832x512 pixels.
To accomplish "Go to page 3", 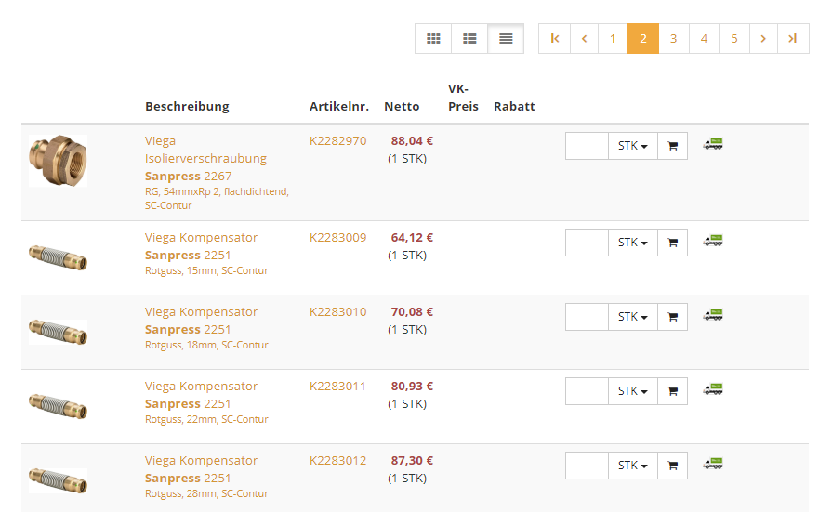I will point(674,39).
